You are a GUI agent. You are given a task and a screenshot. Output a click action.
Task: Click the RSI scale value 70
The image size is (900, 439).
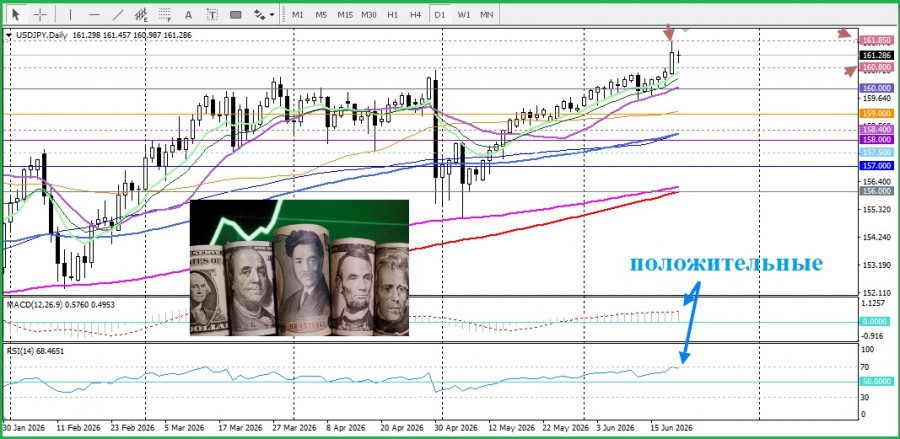tap(867, 367)
